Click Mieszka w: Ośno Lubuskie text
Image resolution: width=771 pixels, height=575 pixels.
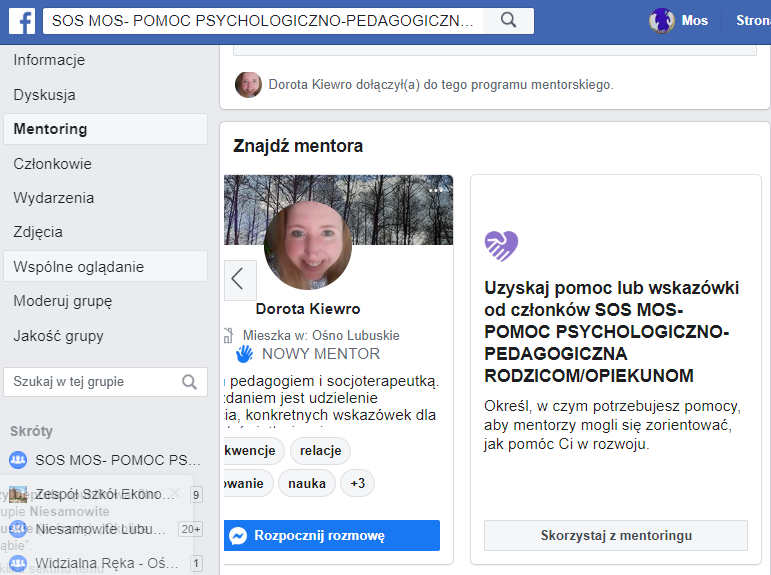(x=321, y=335)
